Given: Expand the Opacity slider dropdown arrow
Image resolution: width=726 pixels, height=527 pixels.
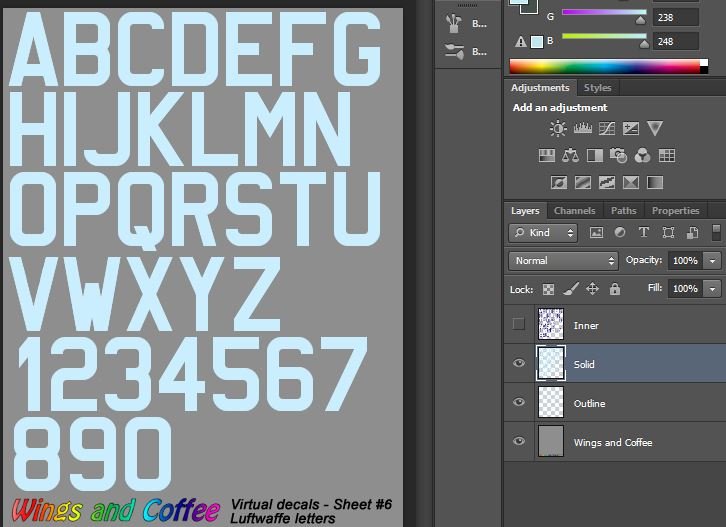Looking at the screenshot, I should [712, 261].
